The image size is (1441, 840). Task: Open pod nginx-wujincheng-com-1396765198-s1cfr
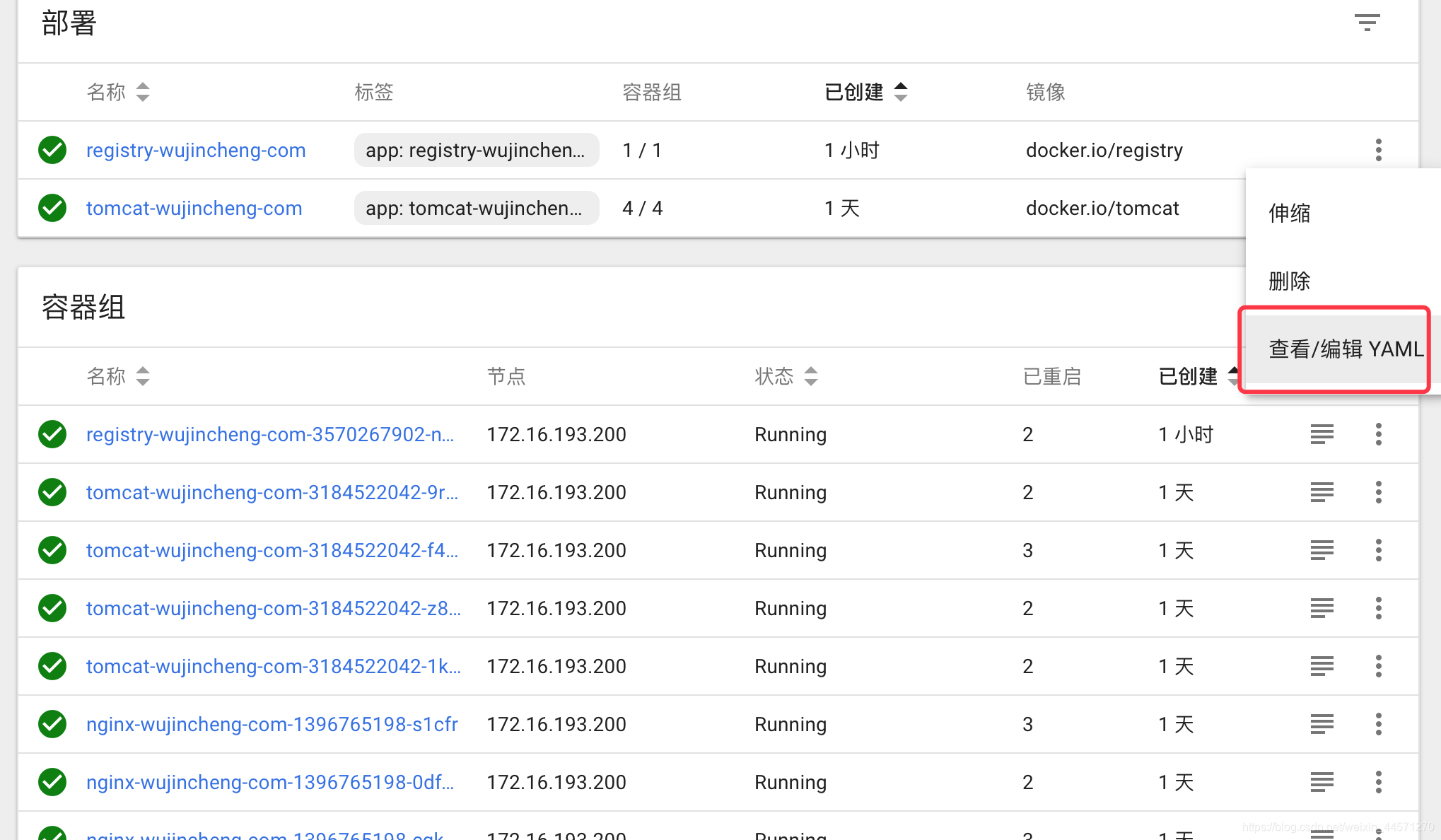[x=272, y=724]
